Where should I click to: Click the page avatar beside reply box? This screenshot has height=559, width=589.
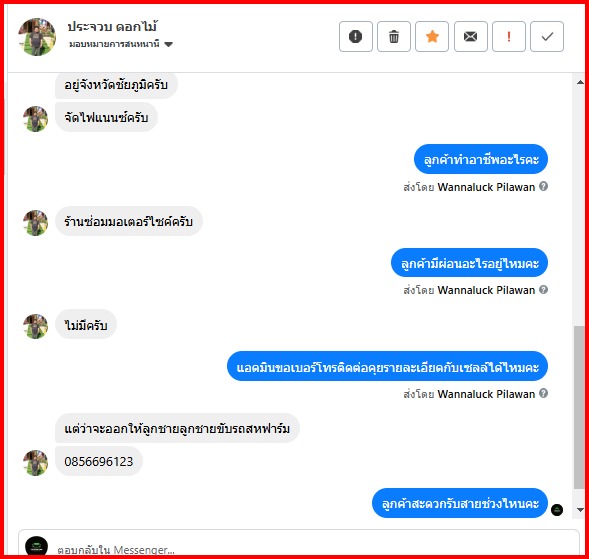tap(36, 546)
